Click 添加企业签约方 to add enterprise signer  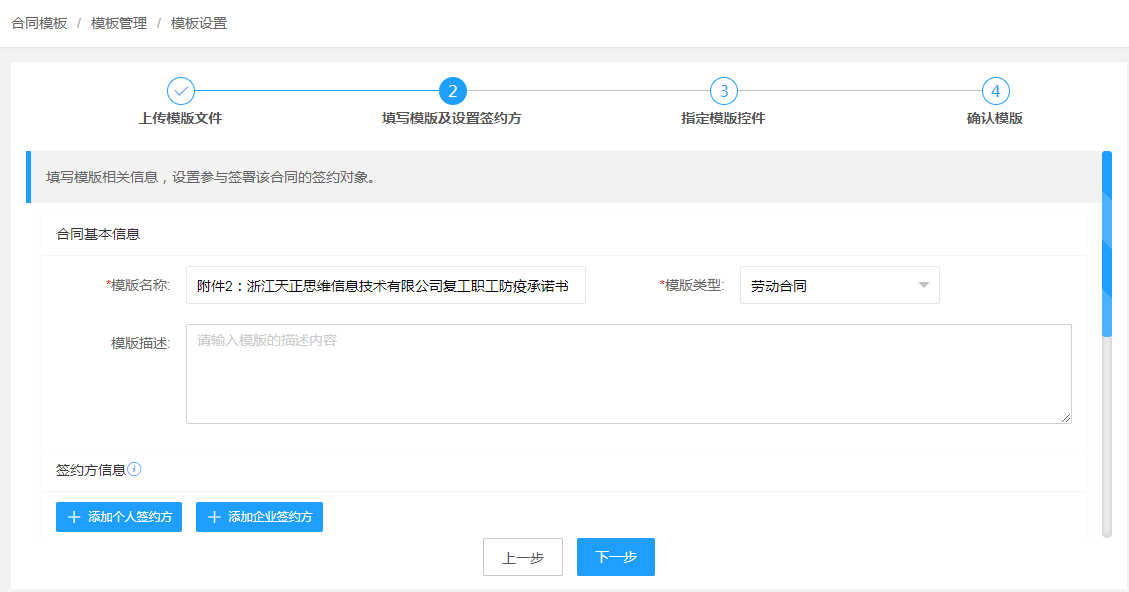coord(259,517)
